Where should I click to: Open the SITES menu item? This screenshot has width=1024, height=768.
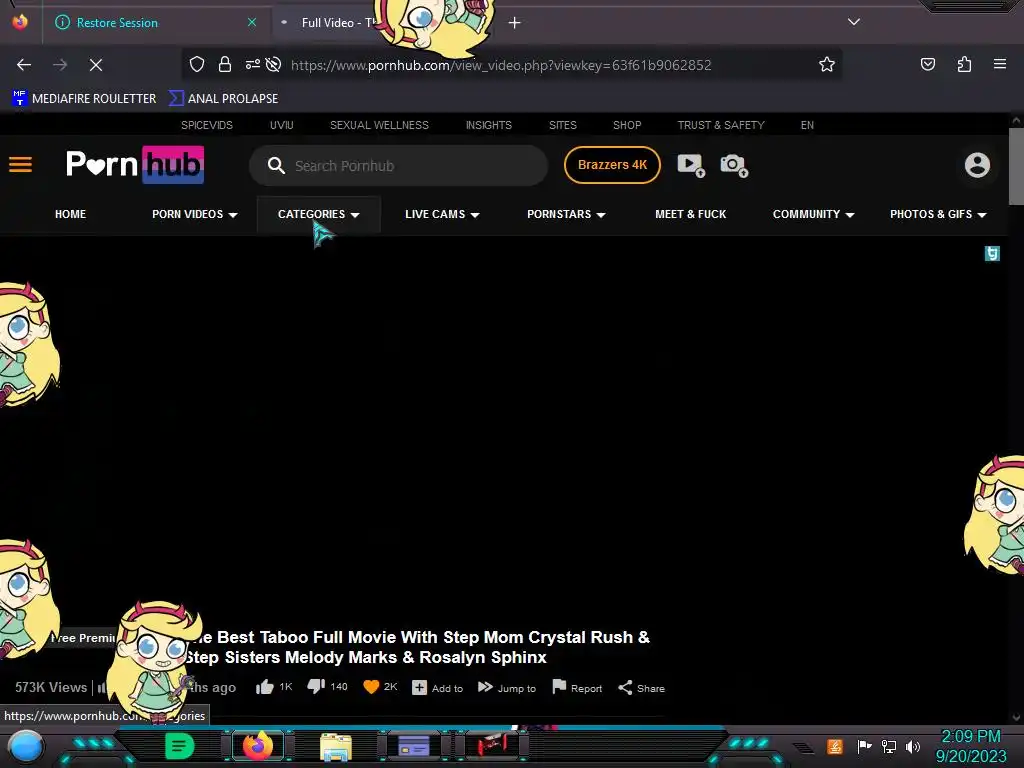[x=563, y=125]
